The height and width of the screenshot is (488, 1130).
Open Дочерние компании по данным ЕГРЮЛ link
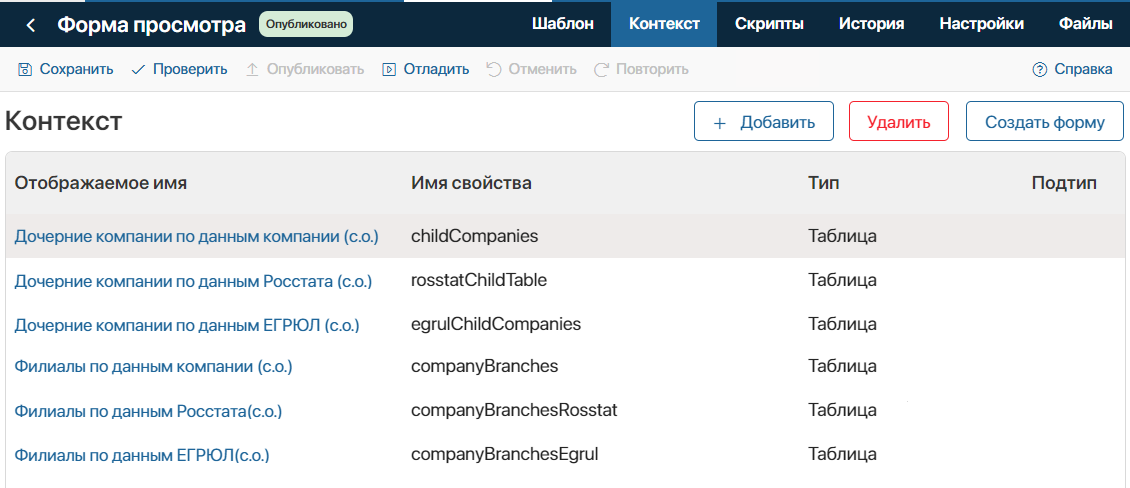tap(187, 325)
